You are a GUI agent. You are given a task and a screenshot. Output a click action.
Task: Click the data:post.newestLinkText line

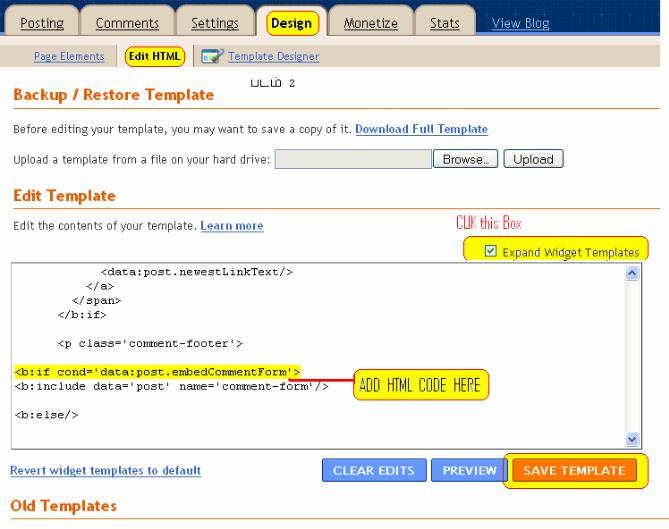[x=197, y=272]
